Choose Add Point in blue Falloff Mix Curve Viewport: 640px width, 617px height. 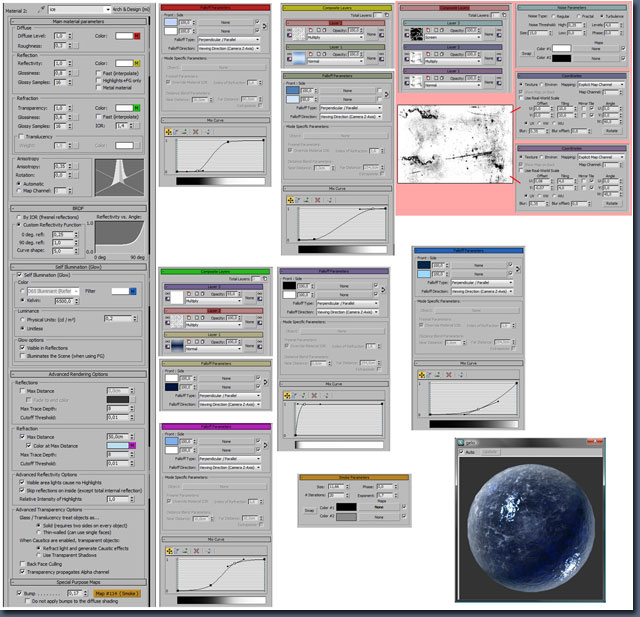click(438, 374)
